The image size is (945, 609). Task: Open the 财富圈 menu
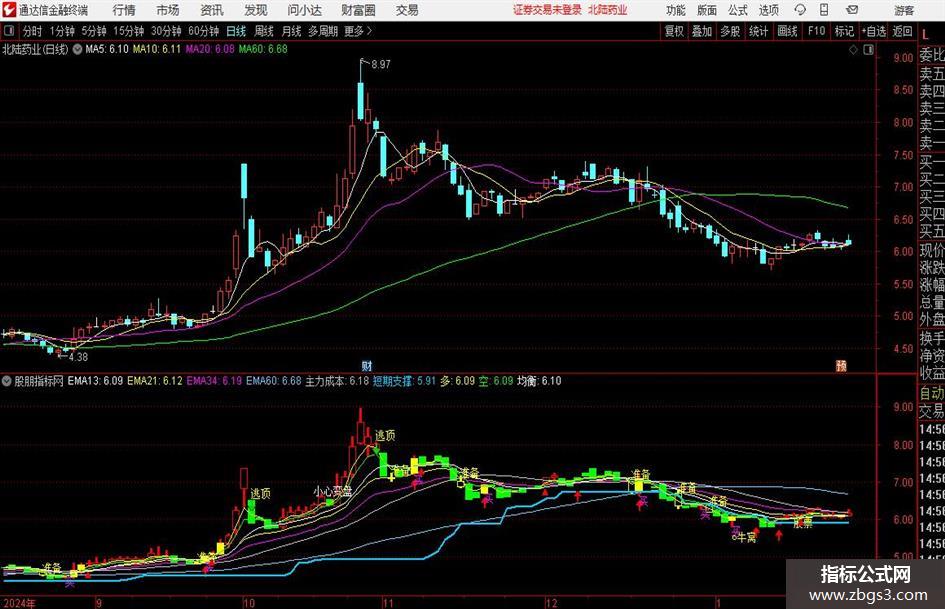pyautogui.click(x=358, y=10)
